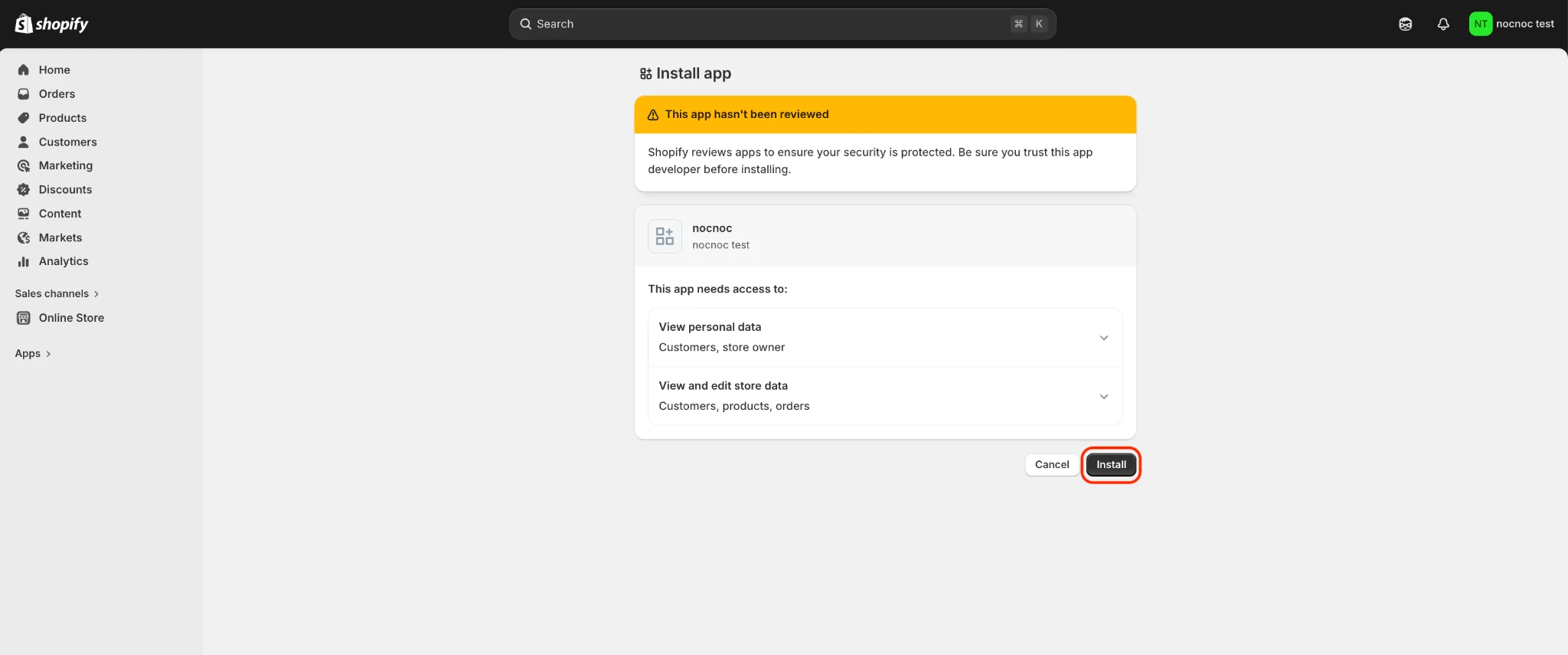Image resolution: width=1568 pixels, height=655 pixels.
Task: Click "Customers, store owner" text
Action: pyautogui.click(x=721, y=347)
